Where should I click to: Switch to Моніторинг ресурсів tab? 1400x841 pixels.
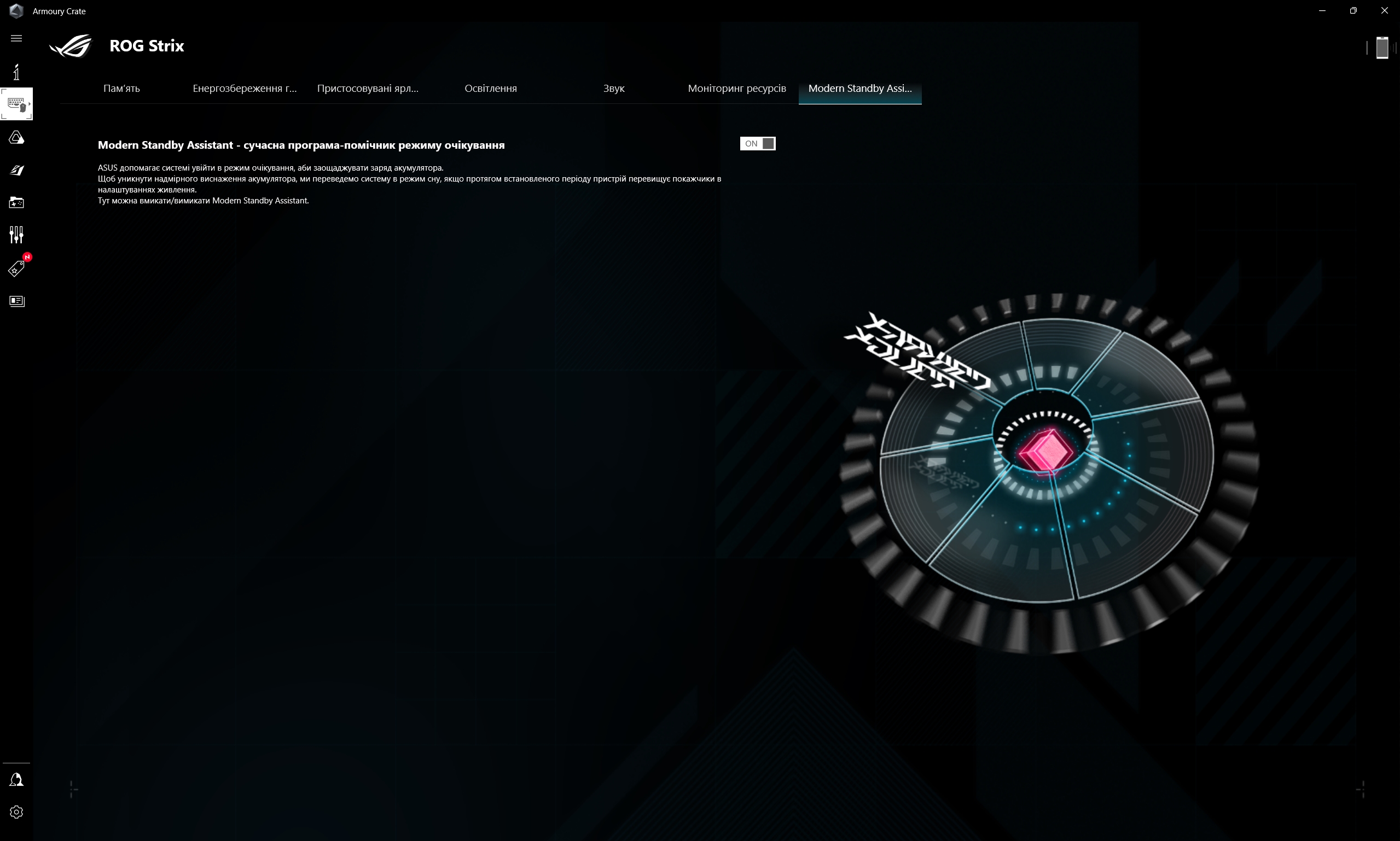[x=736, y=89]
